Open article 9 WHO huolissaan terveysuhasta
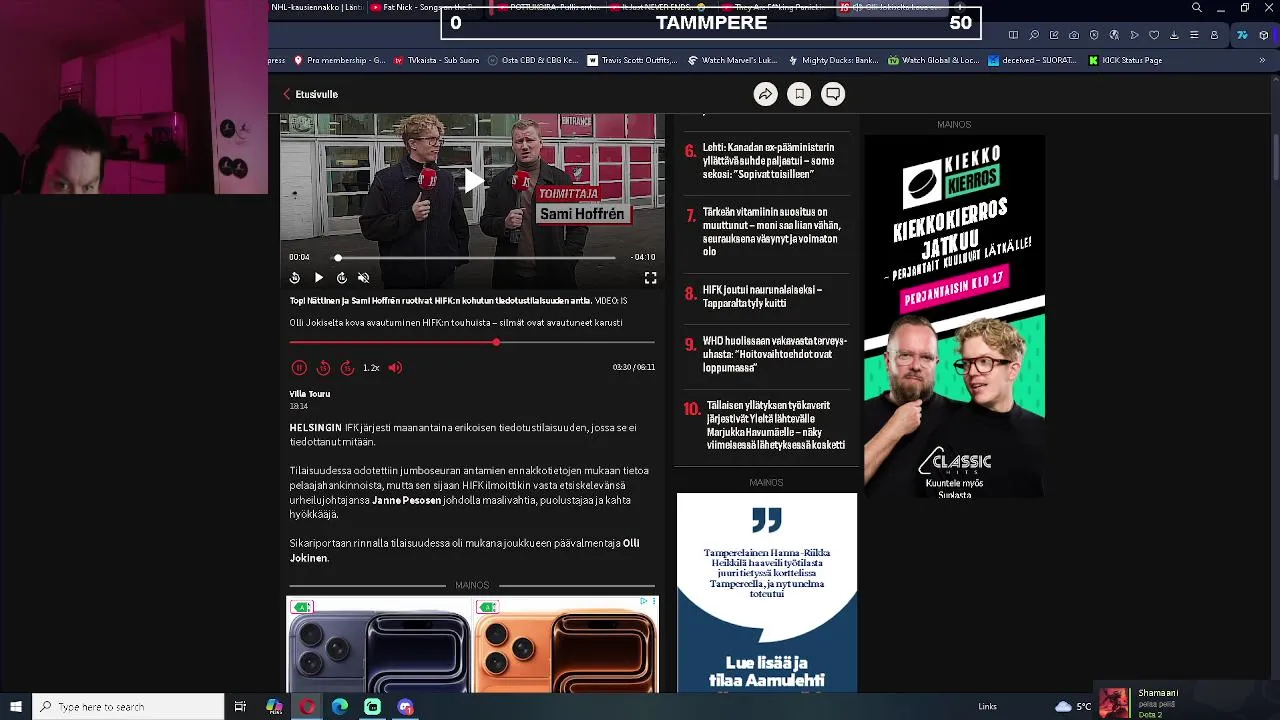The image size is (1280, 720). tap(766, 354)
